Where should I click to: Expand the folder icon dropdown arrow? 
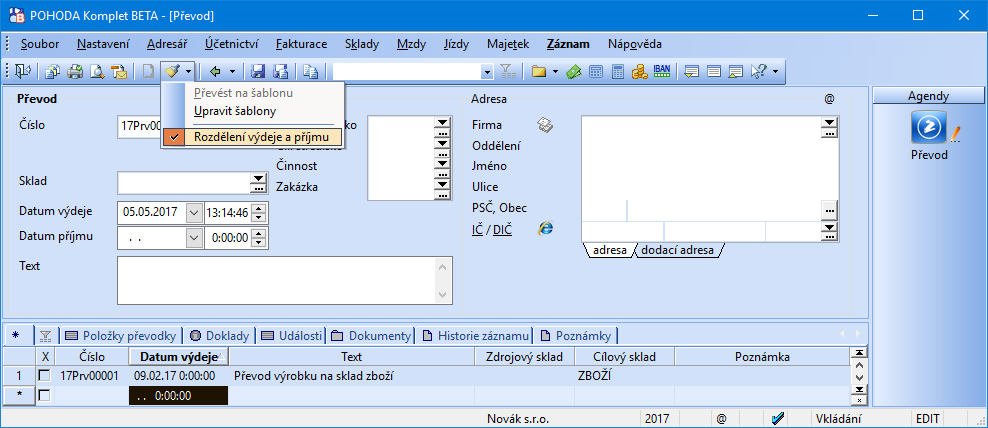555,72
